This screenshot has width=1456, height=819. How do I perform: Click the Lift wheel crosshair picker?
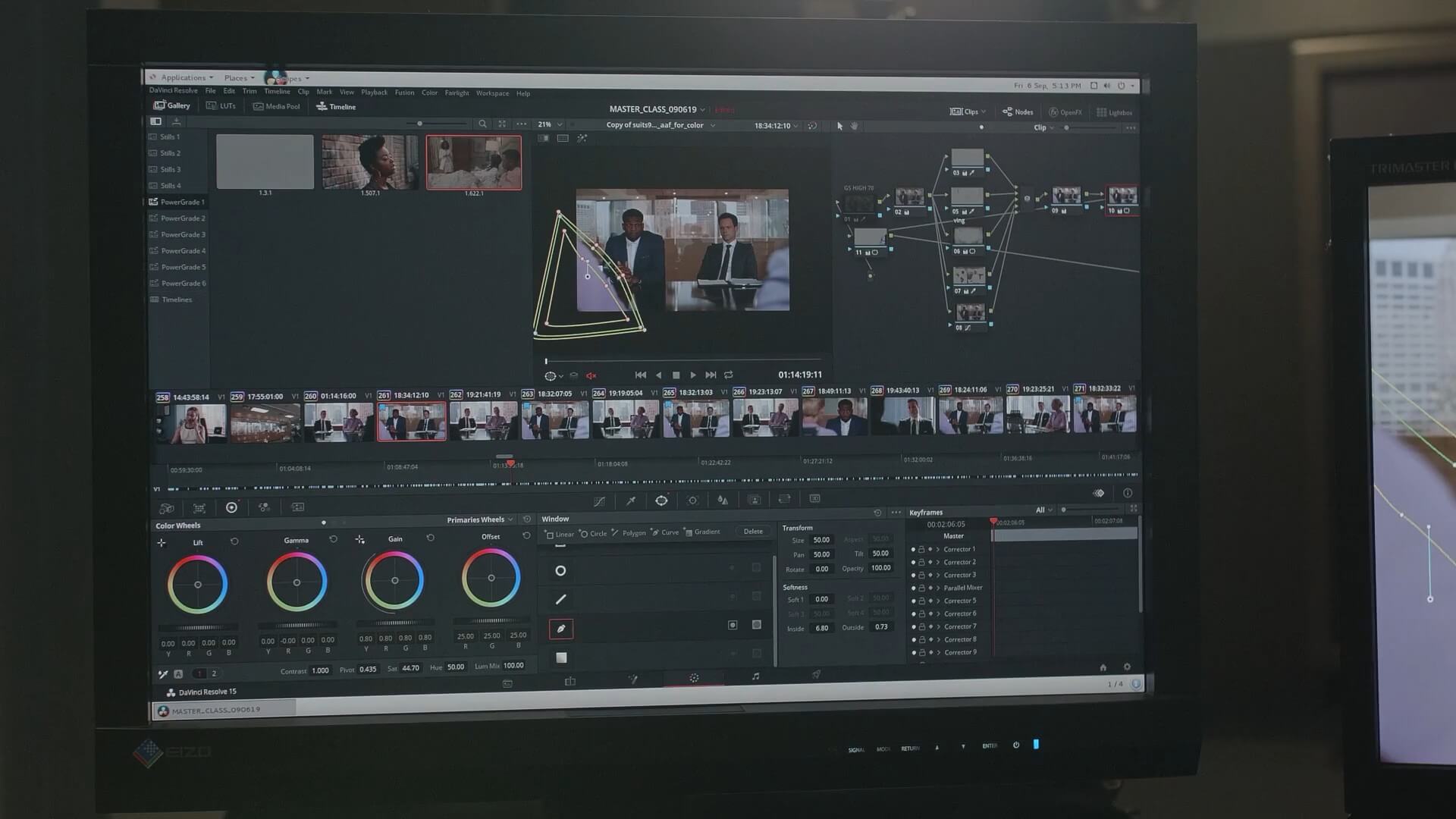161,543
